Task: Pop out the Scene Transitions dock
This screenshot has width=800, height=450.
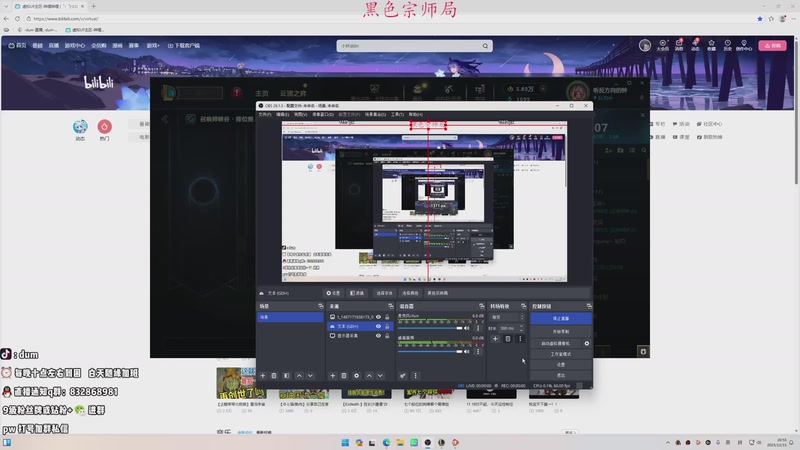Action: tap(523, 306)
